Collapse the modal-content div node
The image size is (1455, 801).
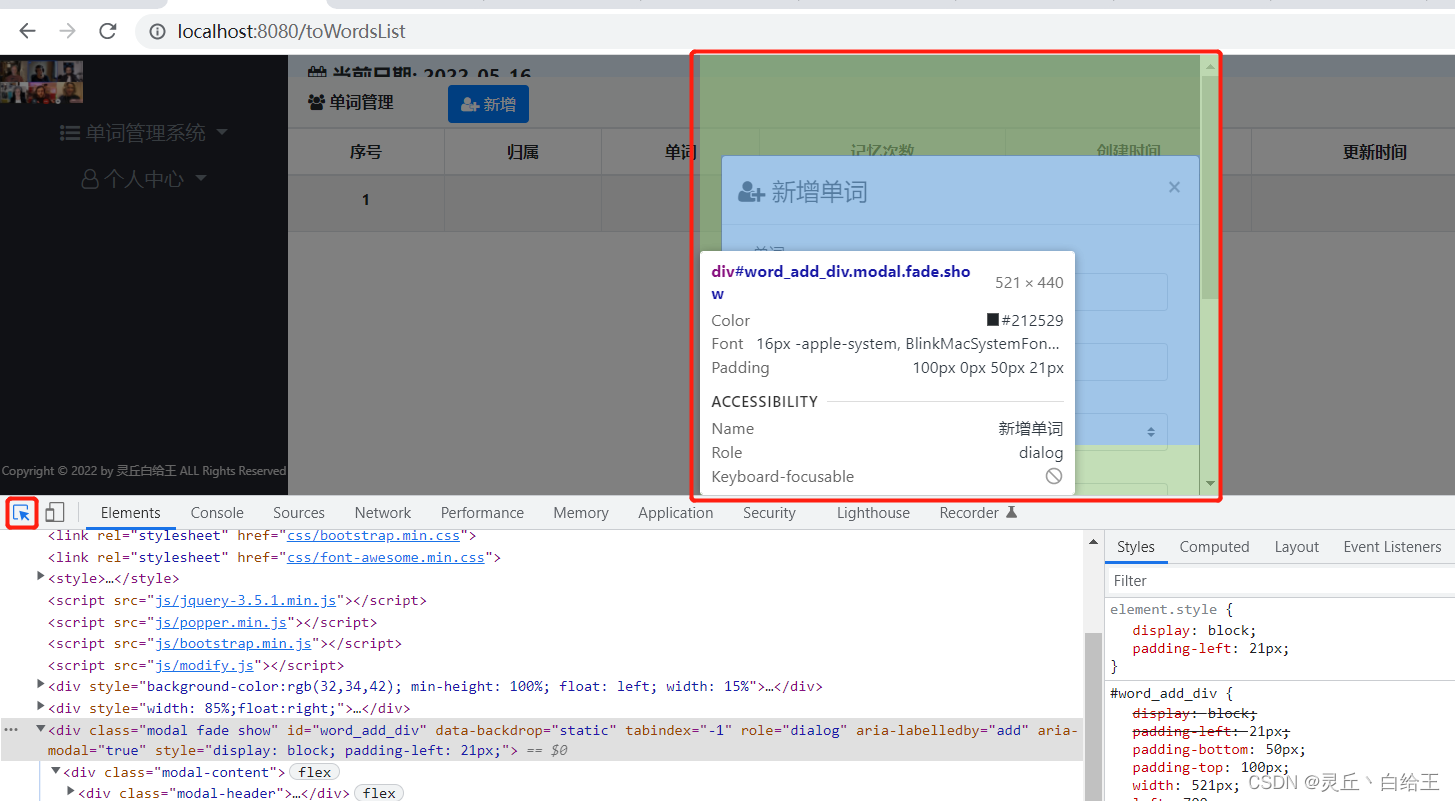[56, 772]
